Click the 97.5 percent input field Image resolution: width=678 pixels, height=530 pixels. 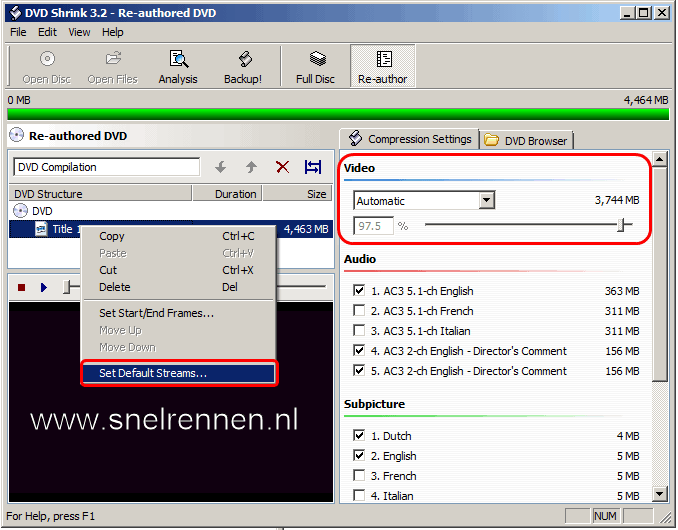(374, 226)
